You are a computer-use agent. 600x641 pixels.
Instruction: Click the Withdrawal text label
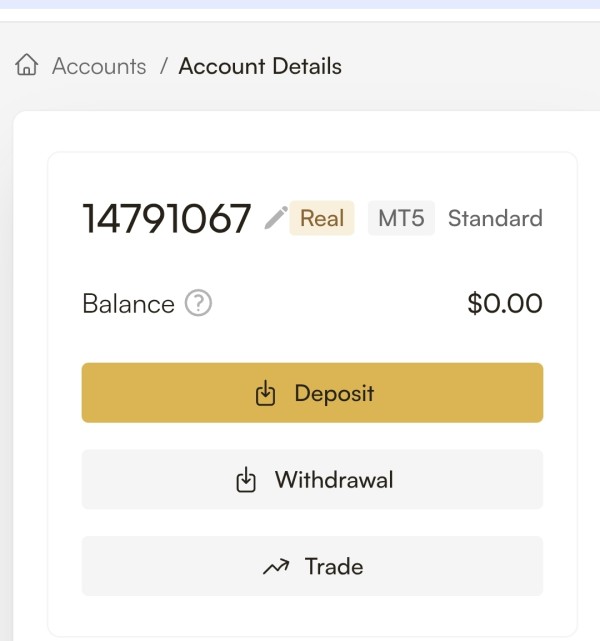[334, 480]
